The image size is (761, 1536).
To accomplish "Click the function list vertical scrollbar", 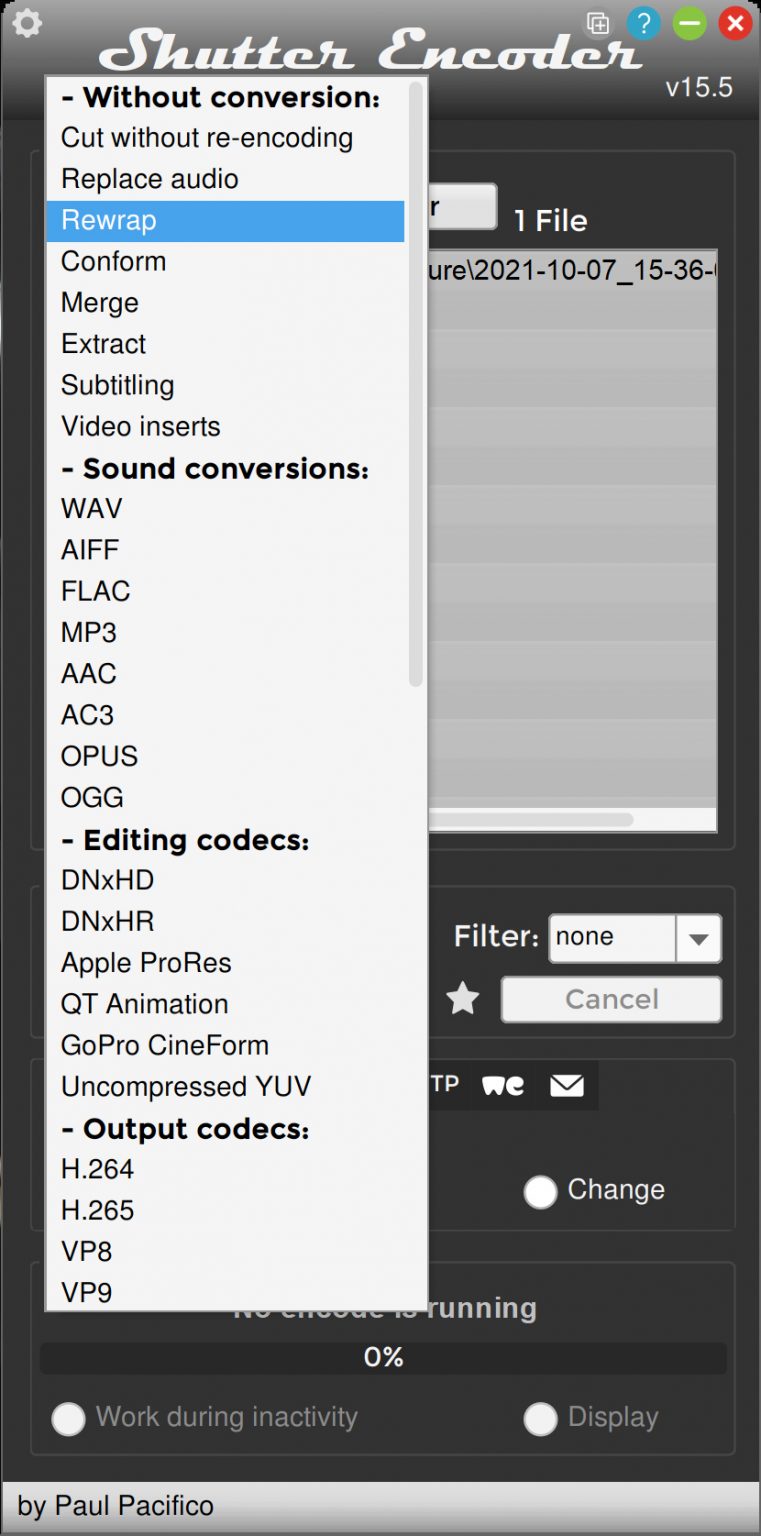I will 416,385.
